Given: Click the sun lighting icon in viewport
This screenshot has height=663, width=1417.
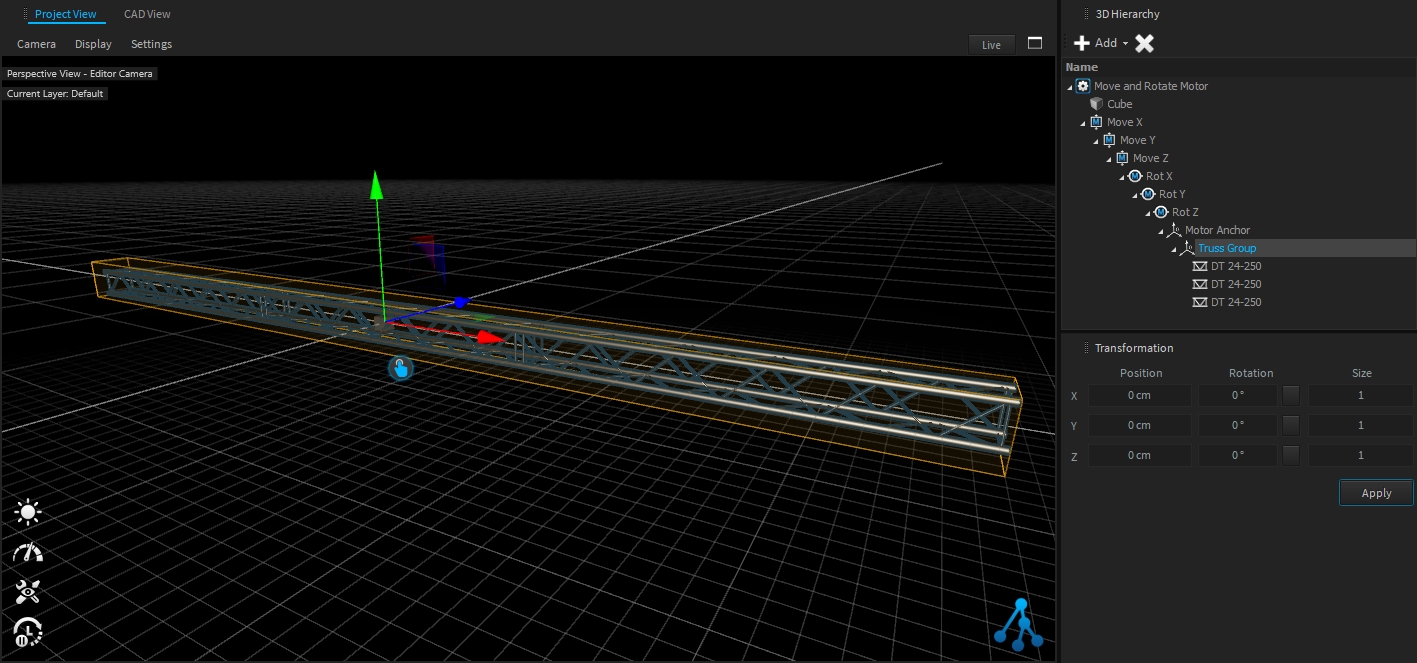Looking at the screenshot, I should coord(28,513).
